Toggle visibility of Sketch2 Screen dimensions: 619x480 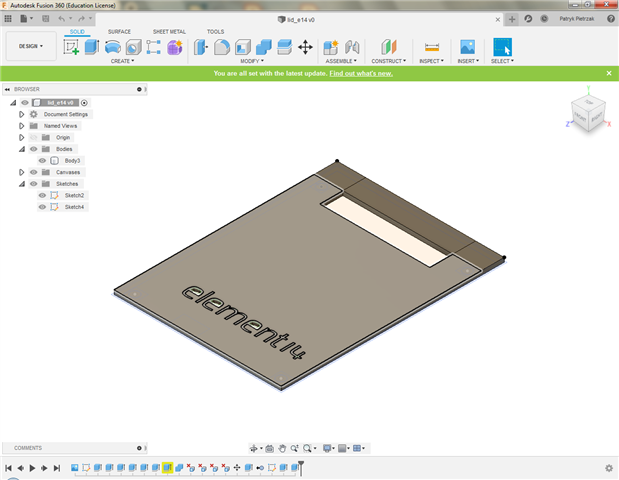point(42,195)
